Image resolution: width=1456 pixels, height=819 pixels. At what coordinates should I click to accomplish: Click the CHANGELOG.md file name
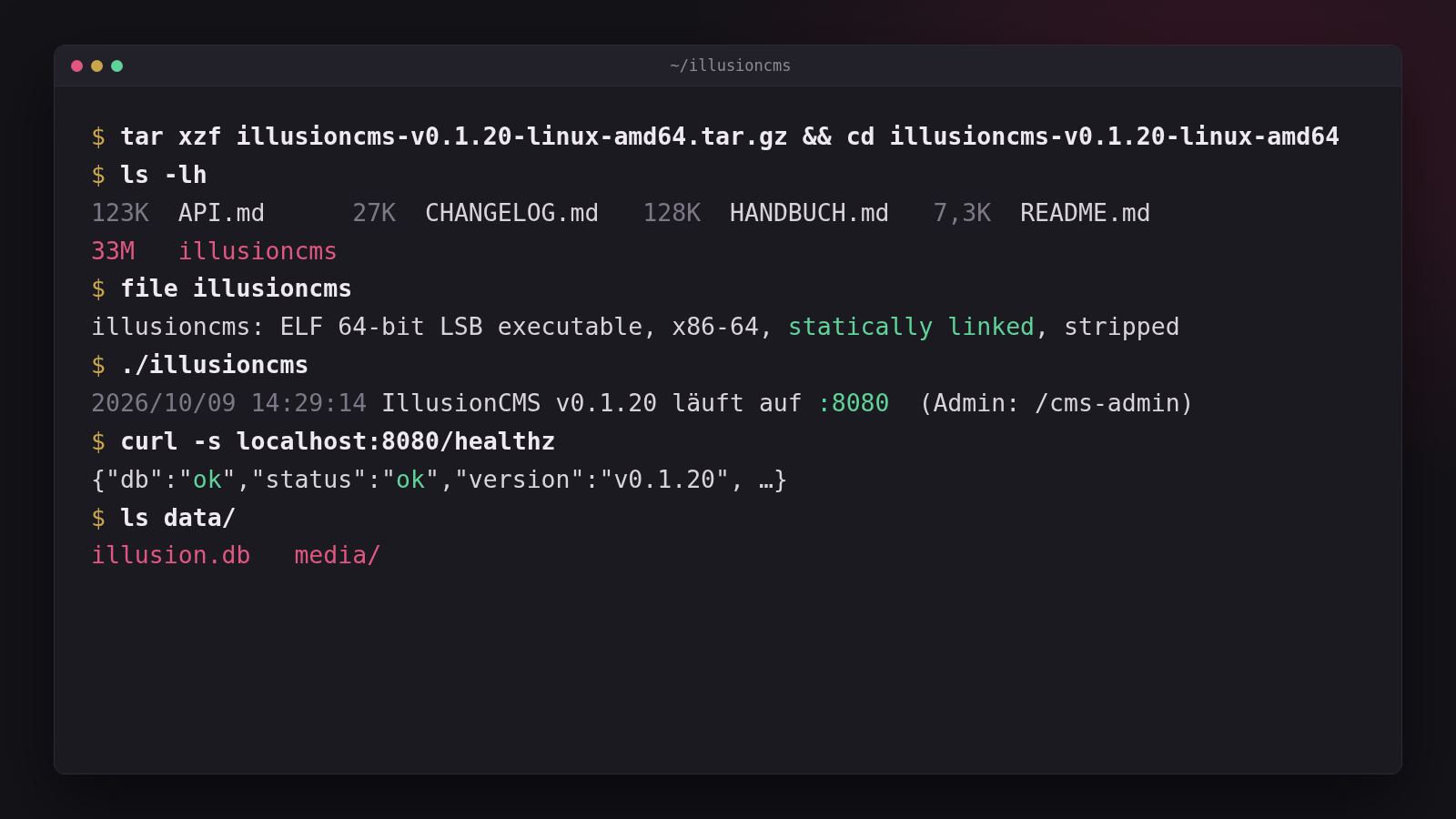(x=511, y=213)
